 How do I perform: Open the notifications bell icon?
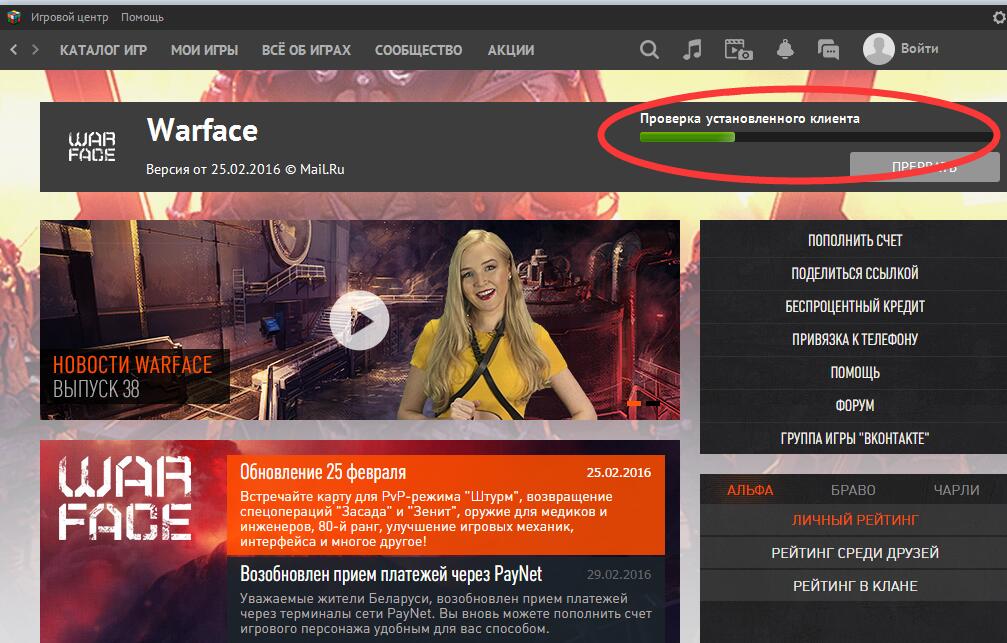click(785, 49)
